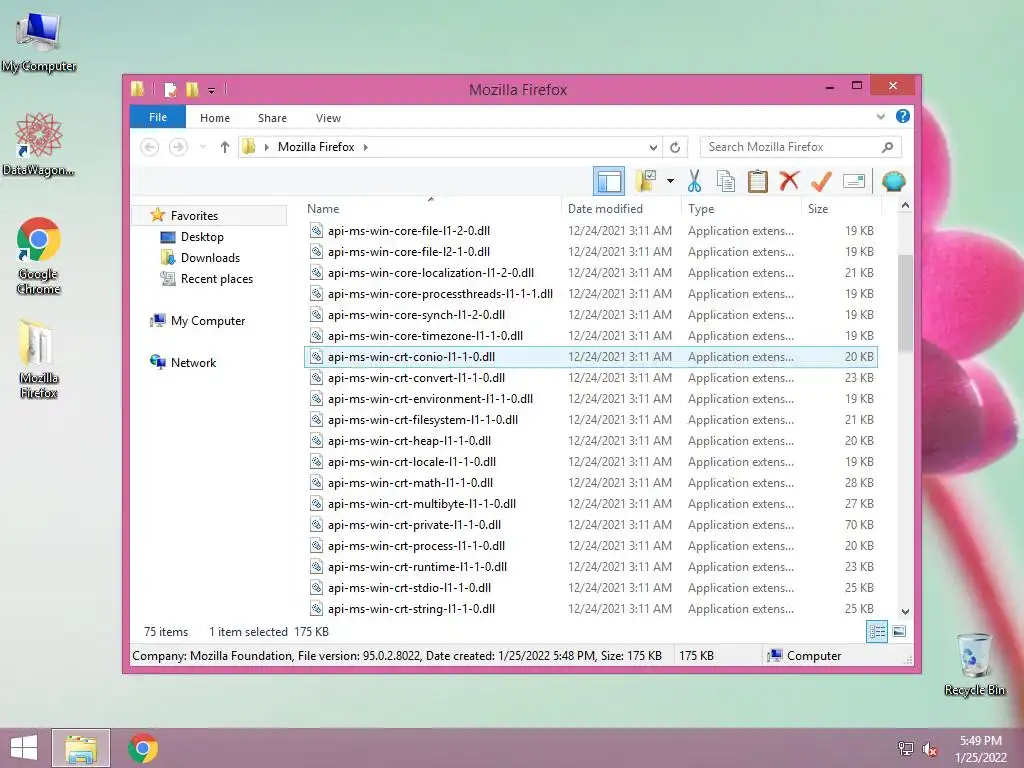Screen dimensions: 1024x768
Task: Click the Properties quick access icon
Action: [170, 89]
